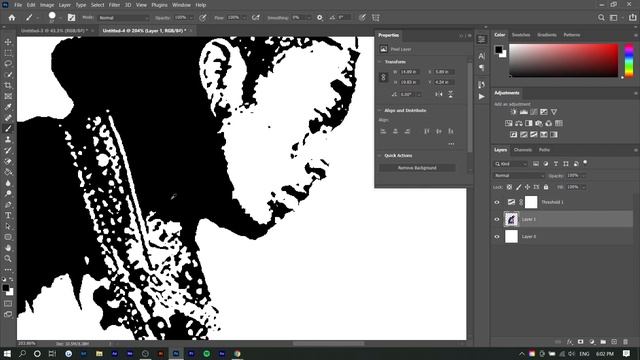This screenshot has width=640, height=360.
Task: Hide the Threshold 1 layer
Action: [497, 202]
